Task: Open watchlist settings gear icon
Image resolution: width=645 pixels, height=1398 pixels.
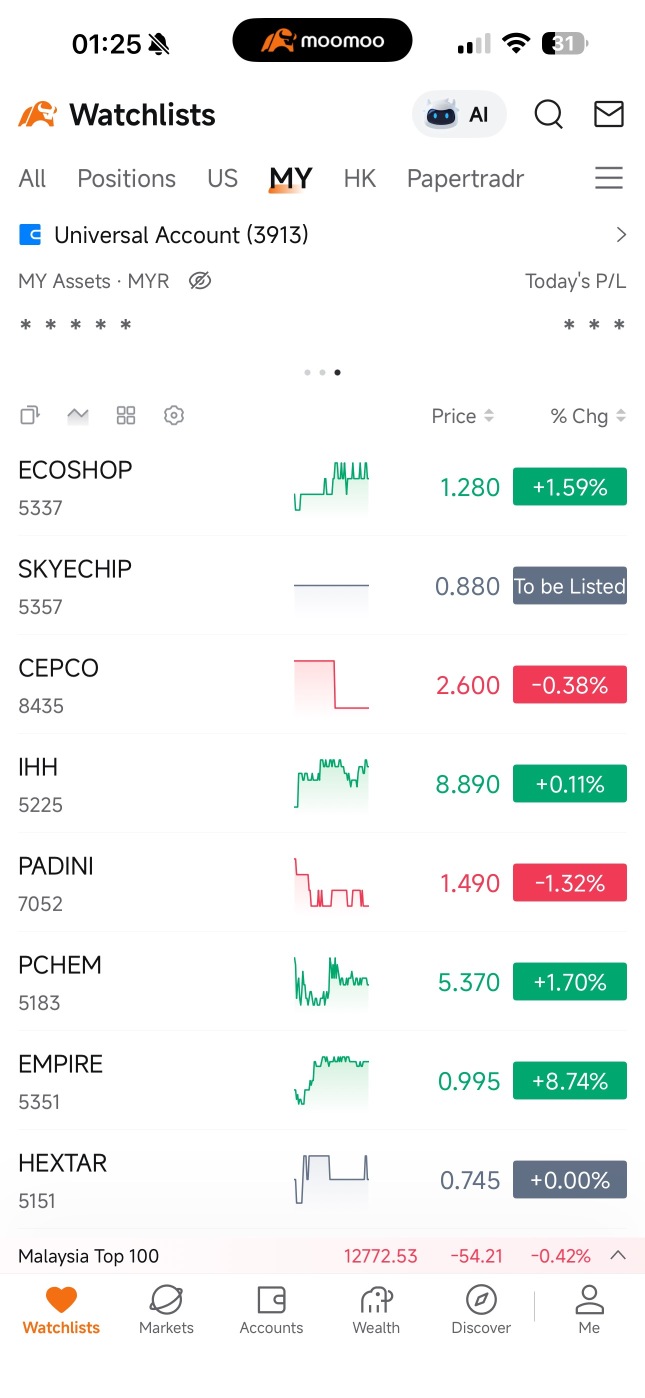Action: 174,415
